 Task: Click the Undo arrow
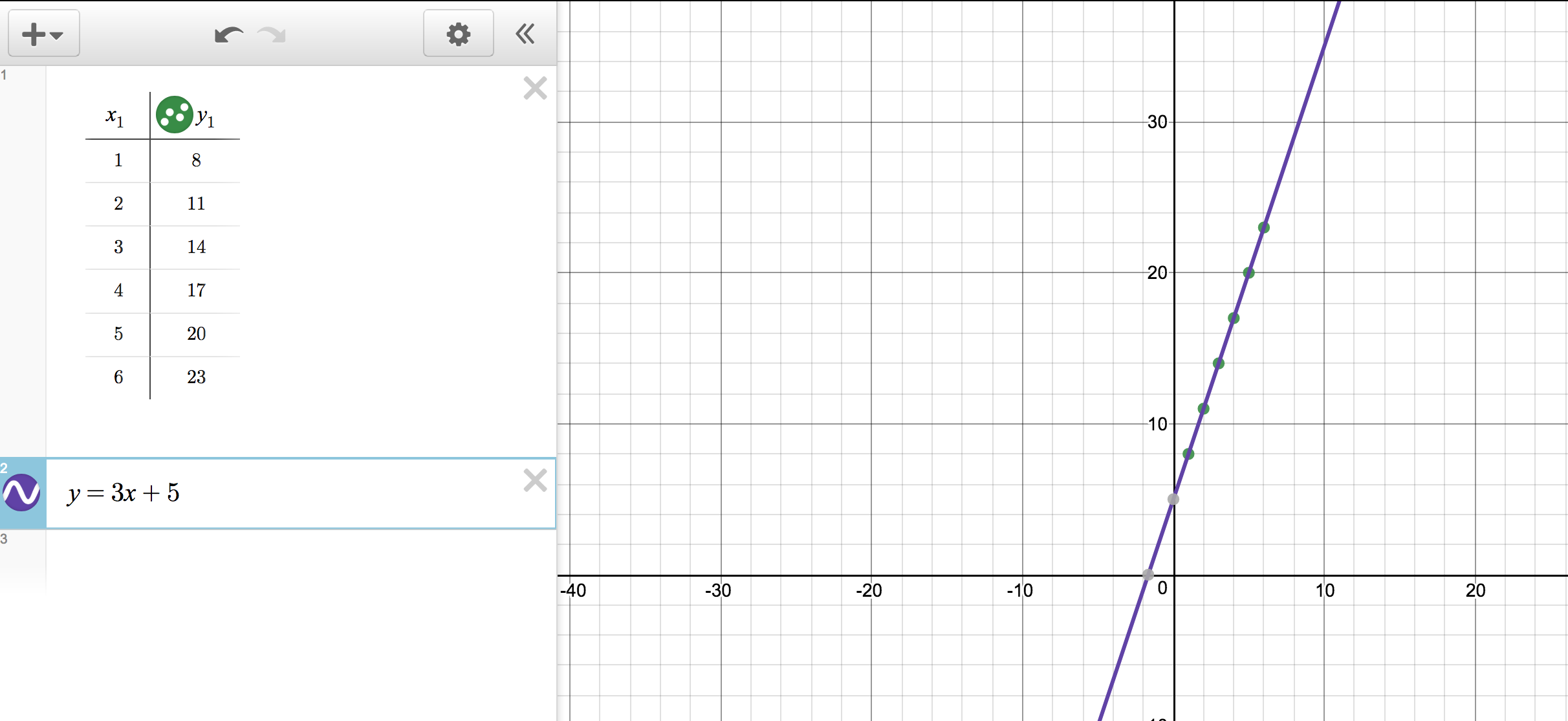[228, 34]
